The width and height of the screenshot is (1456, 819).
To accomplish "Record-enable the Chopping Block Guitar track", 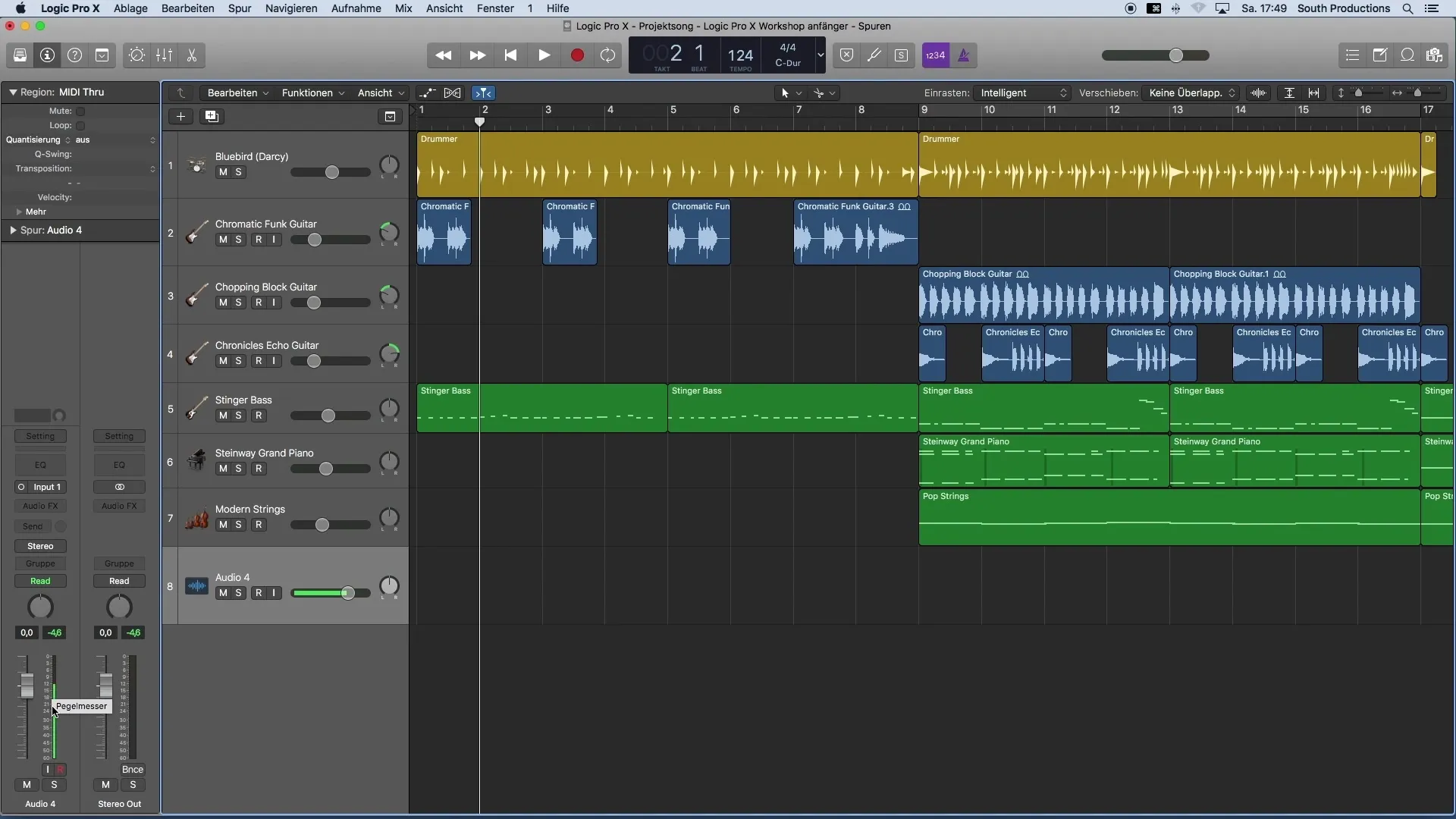I will click(x=259, y=303).
